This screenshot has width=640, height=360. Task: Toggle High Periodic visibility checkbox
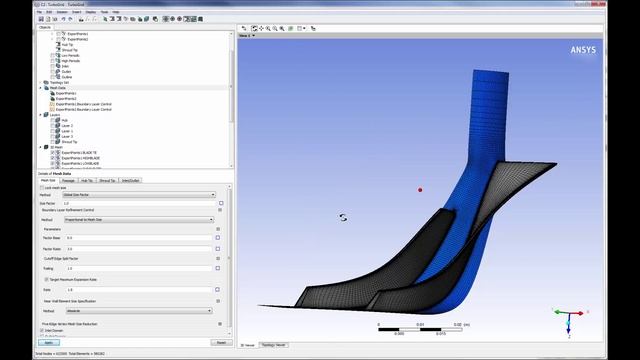[53, 60]
